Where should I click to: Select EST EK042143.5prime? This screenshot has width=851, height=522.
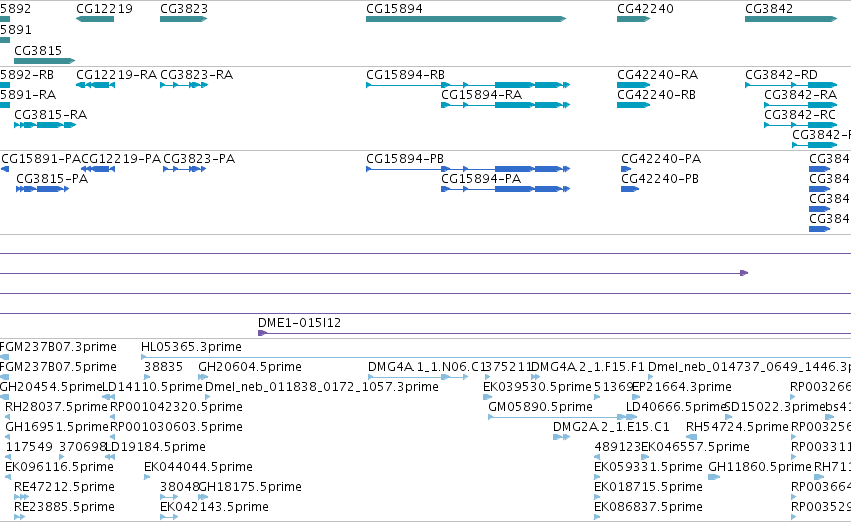click(214, 507)
